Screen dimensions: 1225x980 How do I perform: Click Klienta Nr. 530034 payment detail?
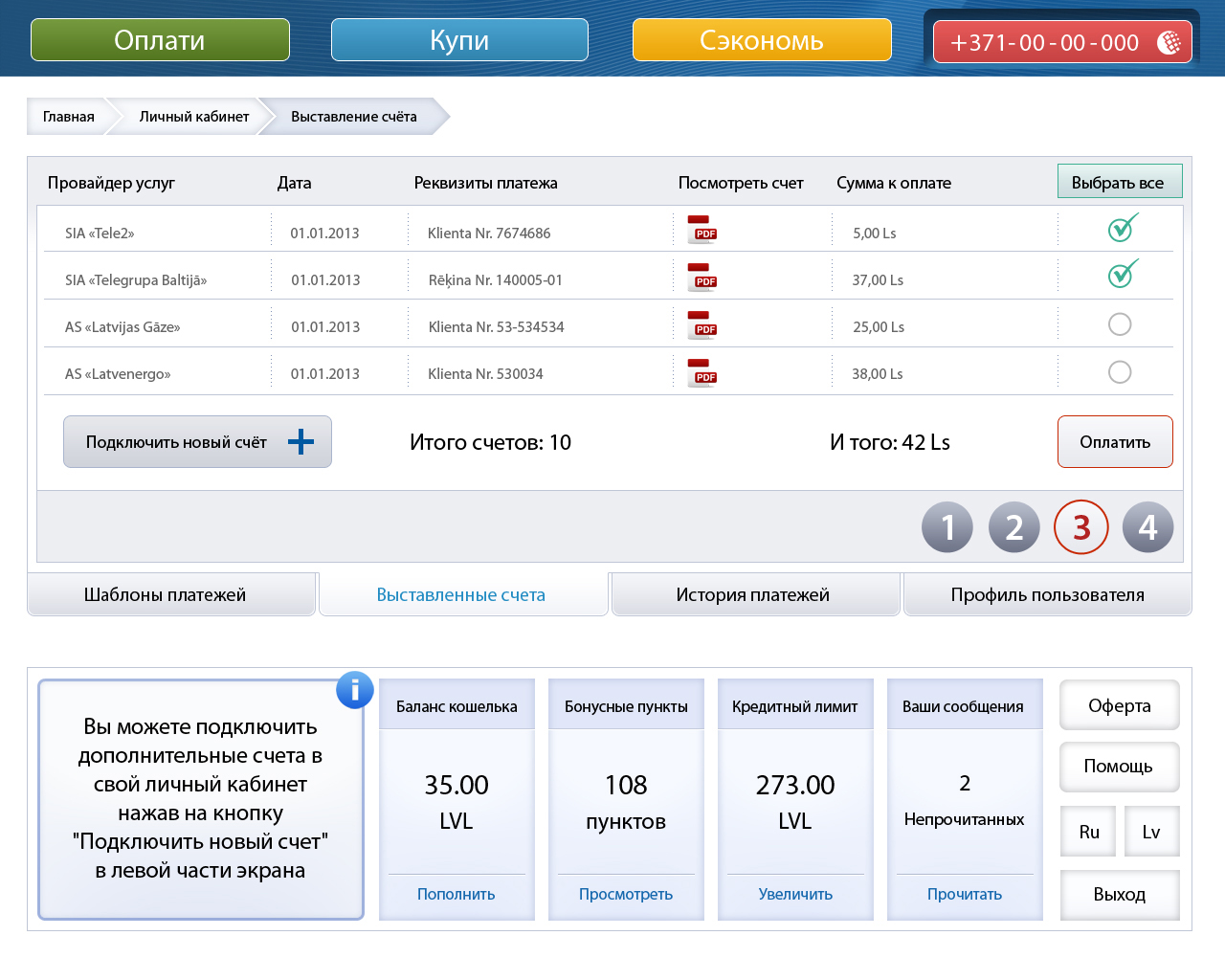485,374
